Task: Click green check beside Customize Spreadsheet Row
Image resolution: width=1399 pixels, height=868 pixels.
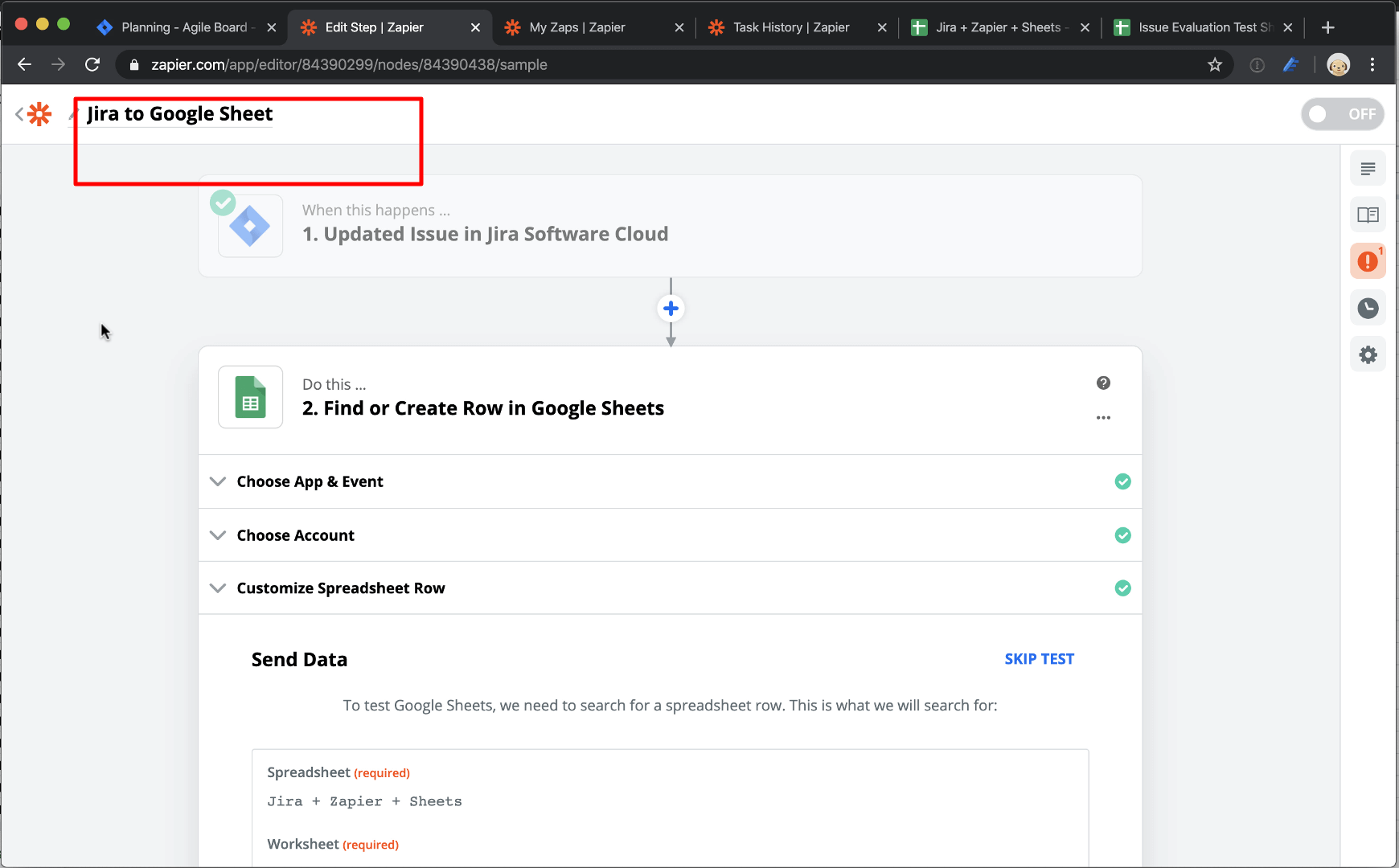Action: coord(1123,588)
